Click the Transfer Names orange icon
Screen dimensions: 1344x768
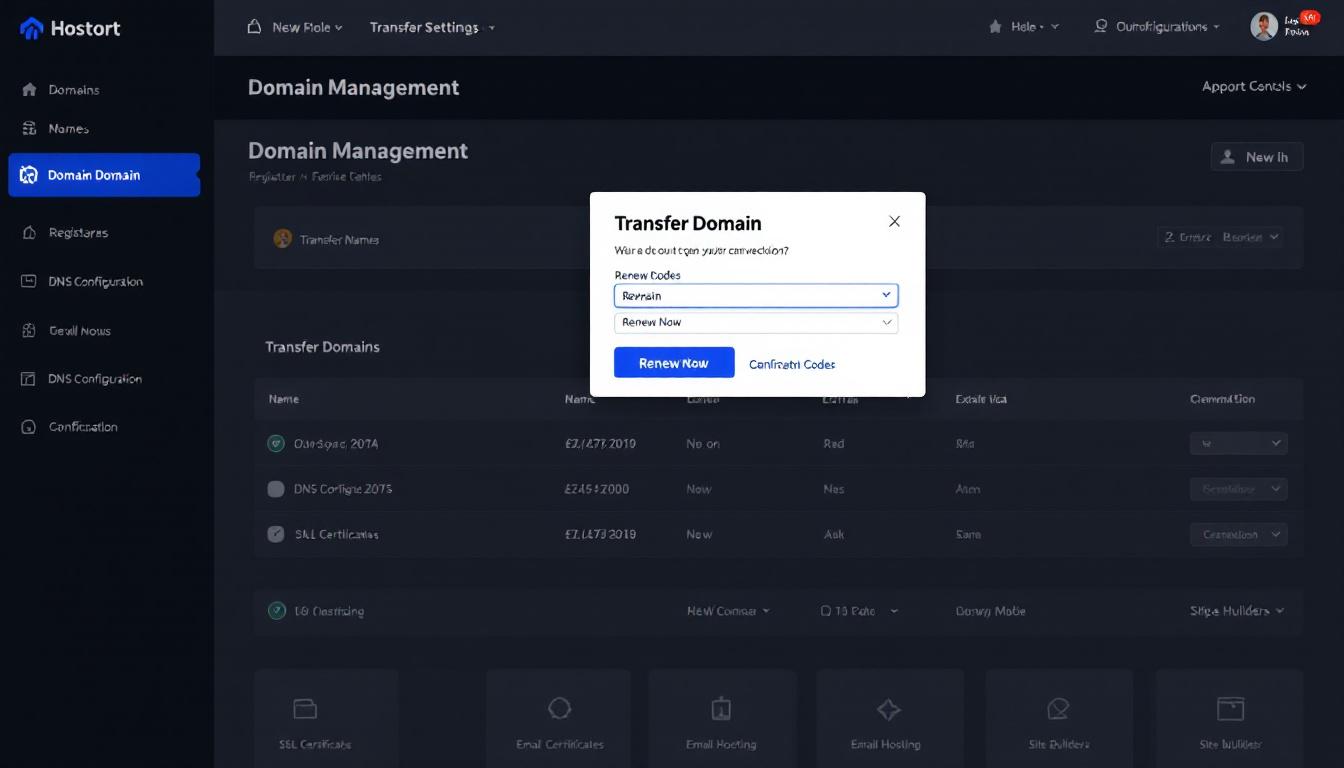point(282,239)
